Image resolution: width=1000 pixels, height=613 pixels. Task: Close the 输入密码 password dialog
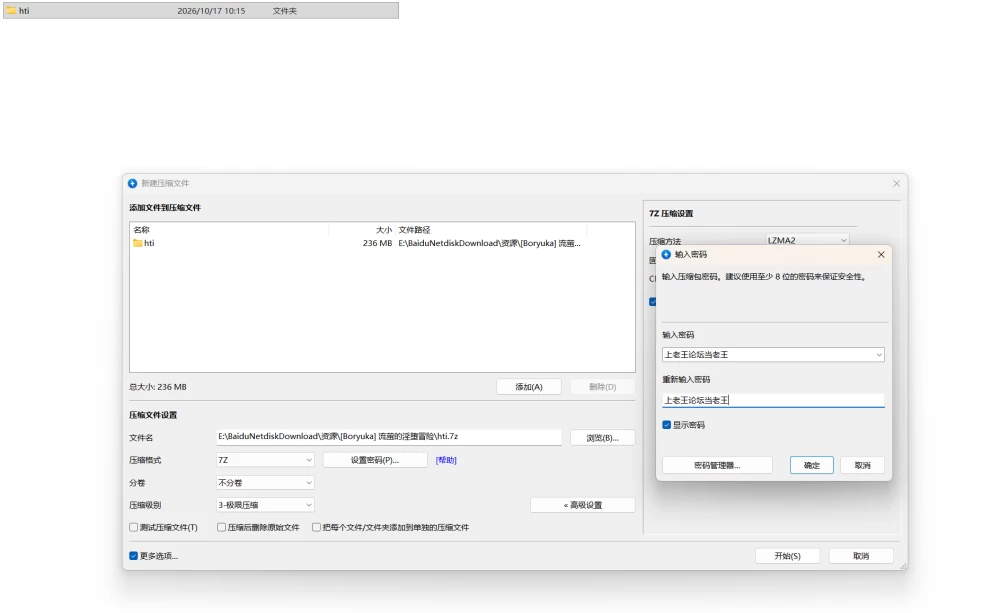coord(881,255)
